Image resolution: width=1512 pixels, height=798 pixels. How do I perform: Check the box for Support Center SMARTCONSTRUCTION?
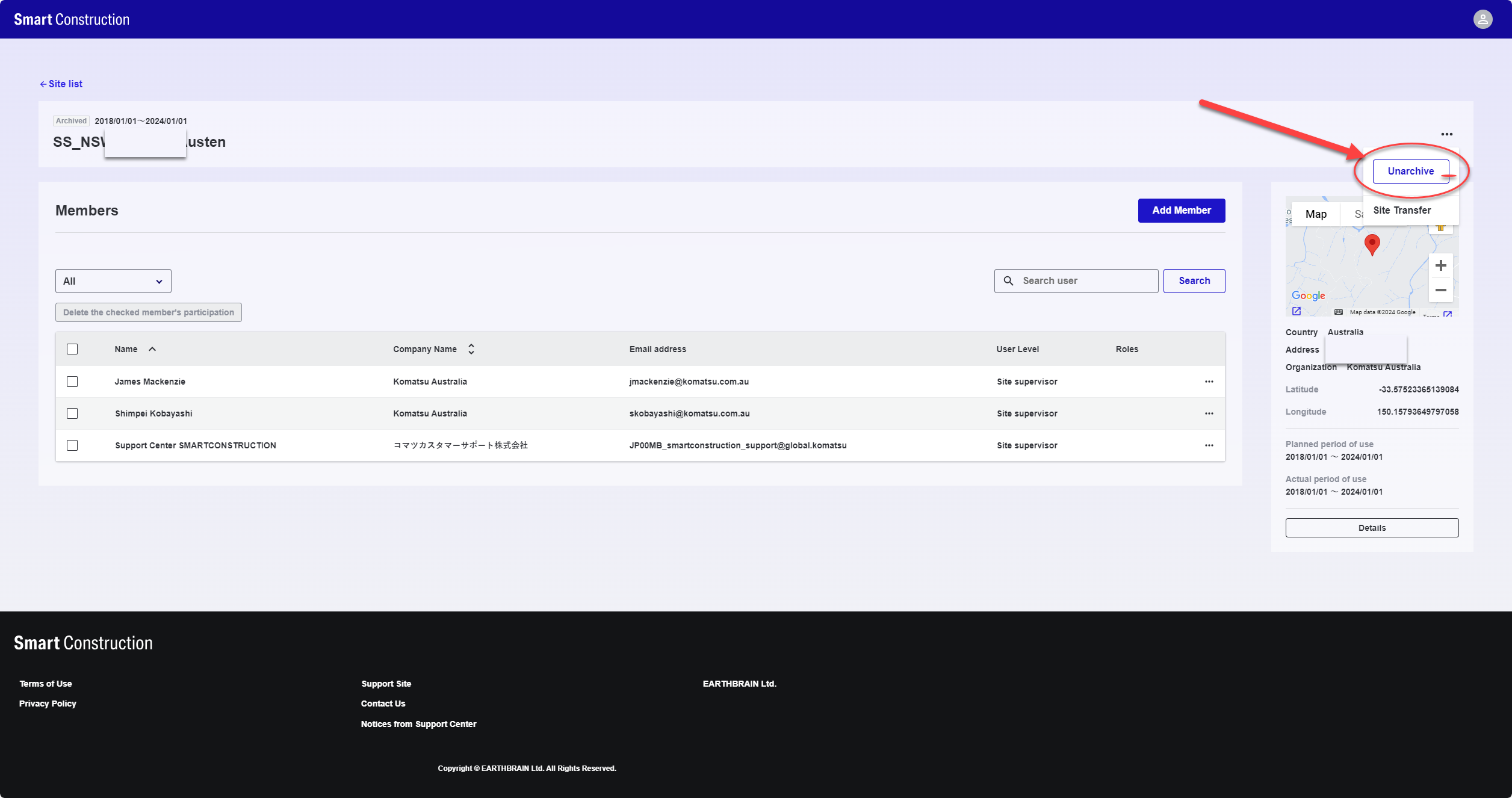point(72,445)
